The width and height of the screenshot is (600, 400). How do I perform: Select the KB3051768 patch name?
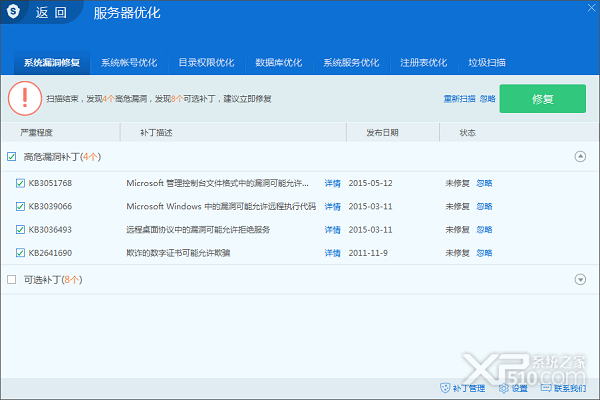(50, 183)
